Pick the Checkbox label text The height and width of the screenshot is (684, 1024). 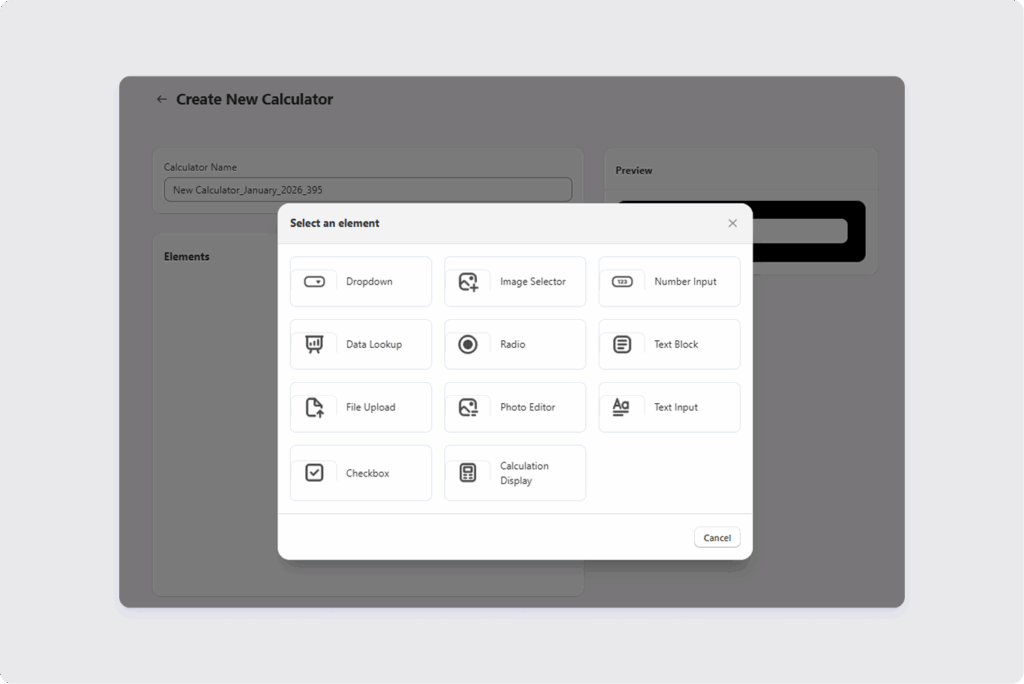pos(367,473)
